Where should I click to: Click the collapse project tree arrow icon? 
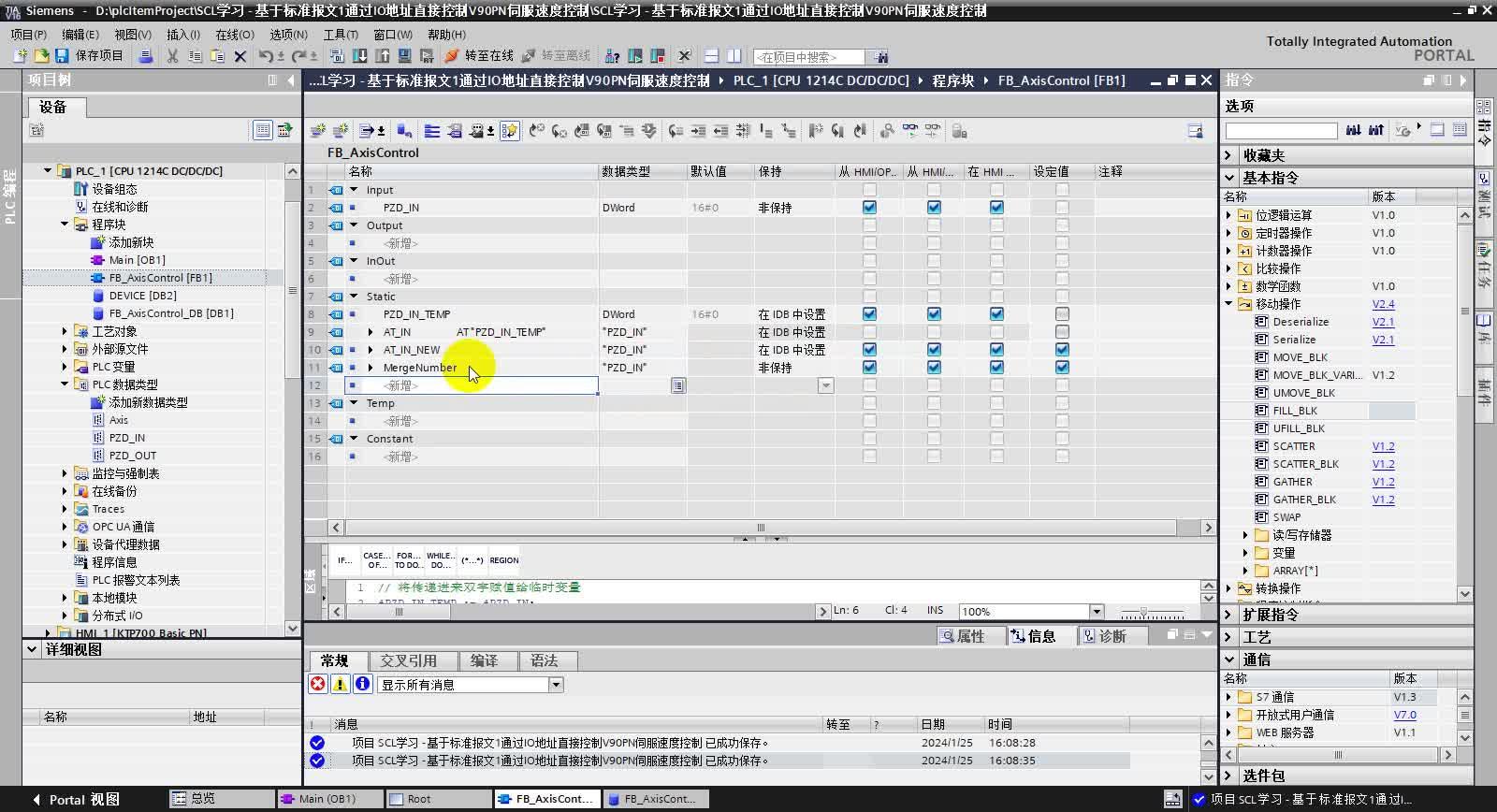(x=291, y=80)
